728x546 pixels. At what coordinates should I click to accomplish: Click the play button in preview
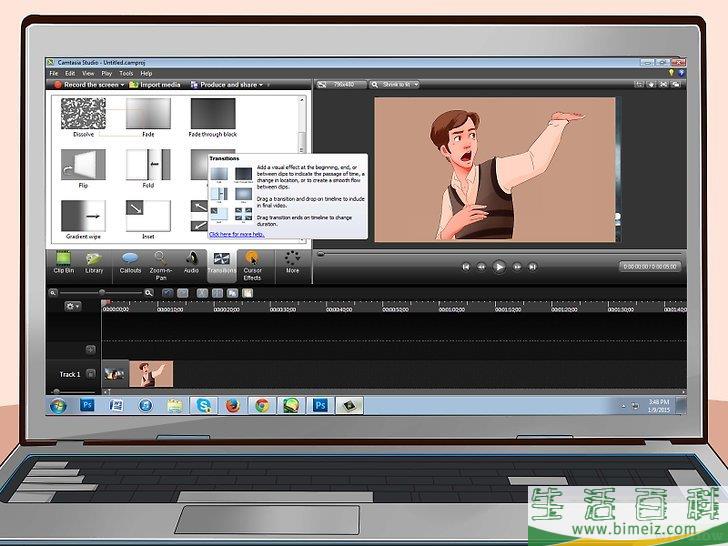click(x=499, y=267)
